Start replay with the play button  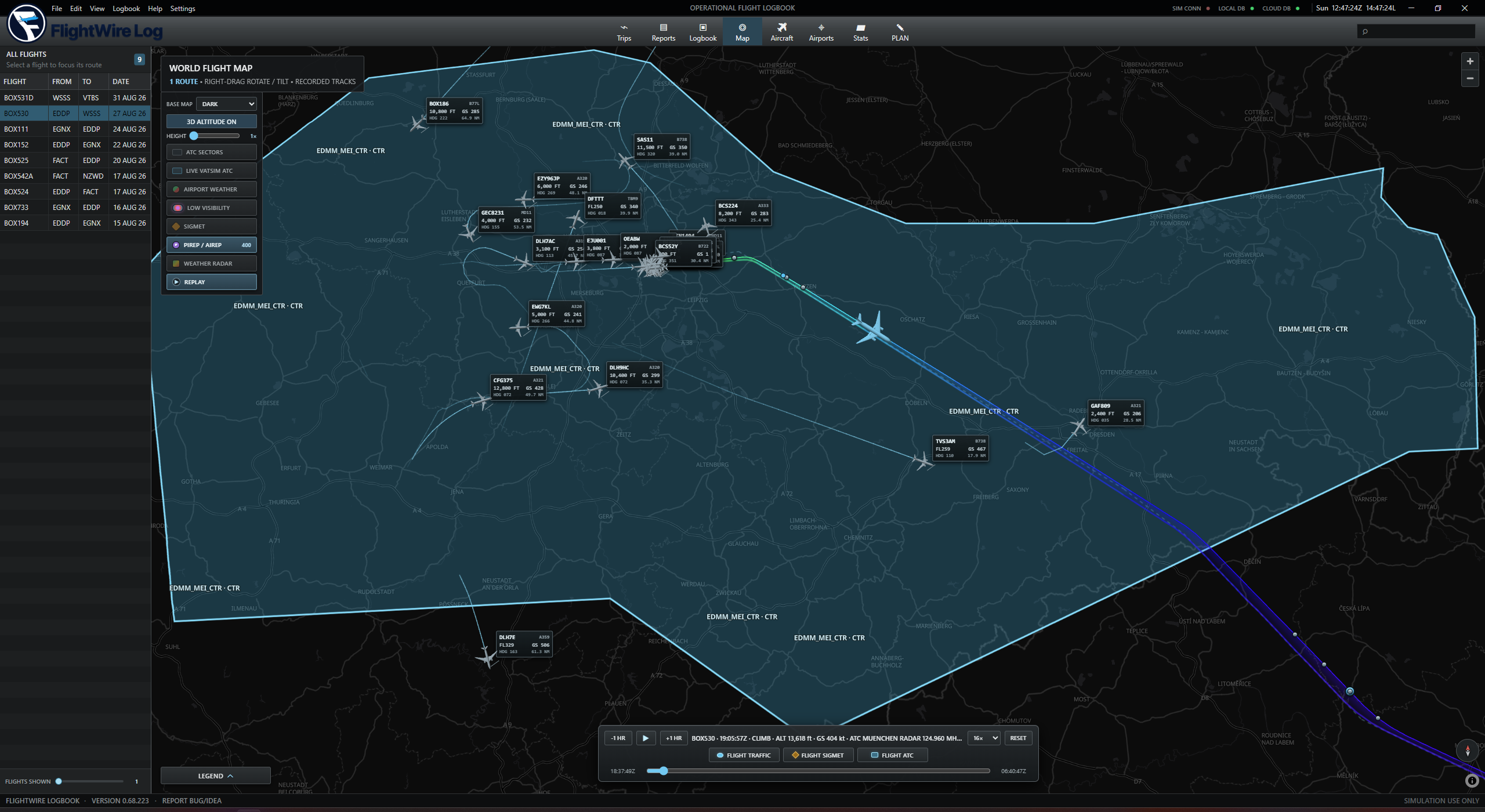click(x=646, y=738)
